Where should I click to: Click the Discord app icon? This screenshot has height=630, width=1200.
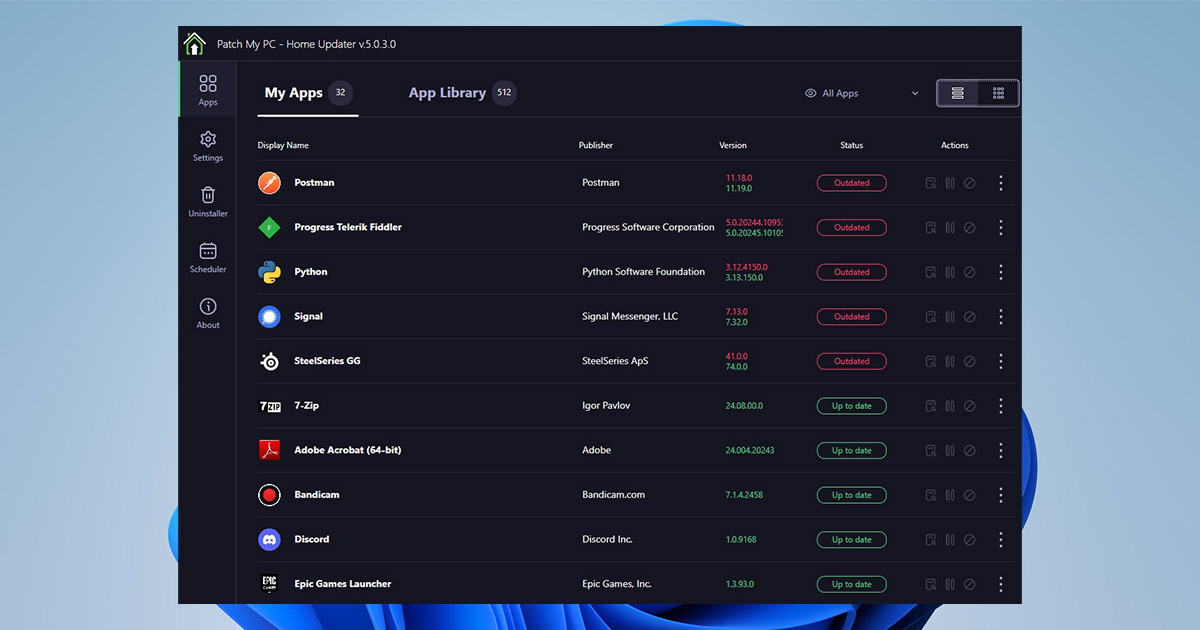point(269,539)
